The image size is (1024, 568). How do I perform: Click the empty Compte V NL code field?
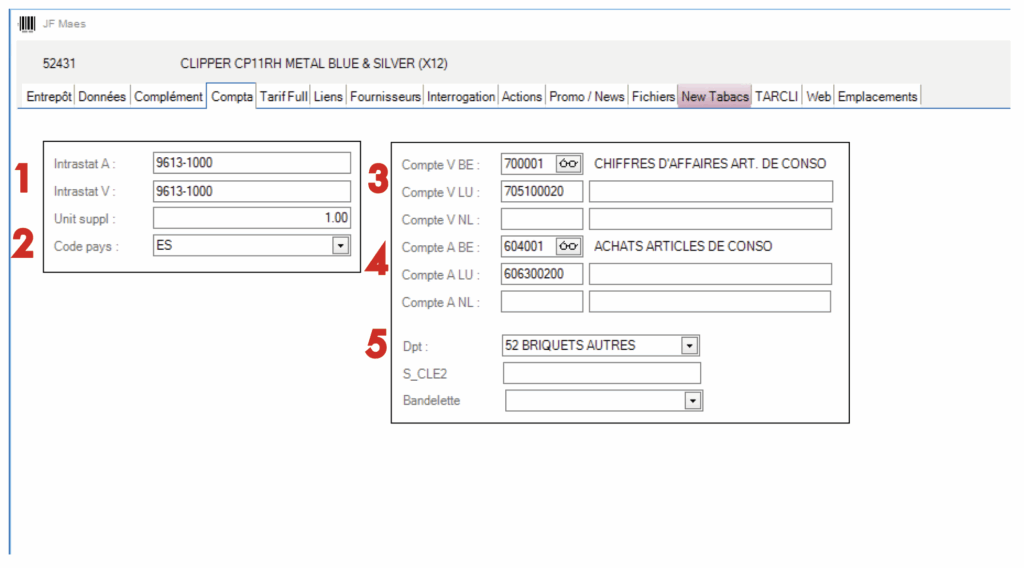[541, 219]
